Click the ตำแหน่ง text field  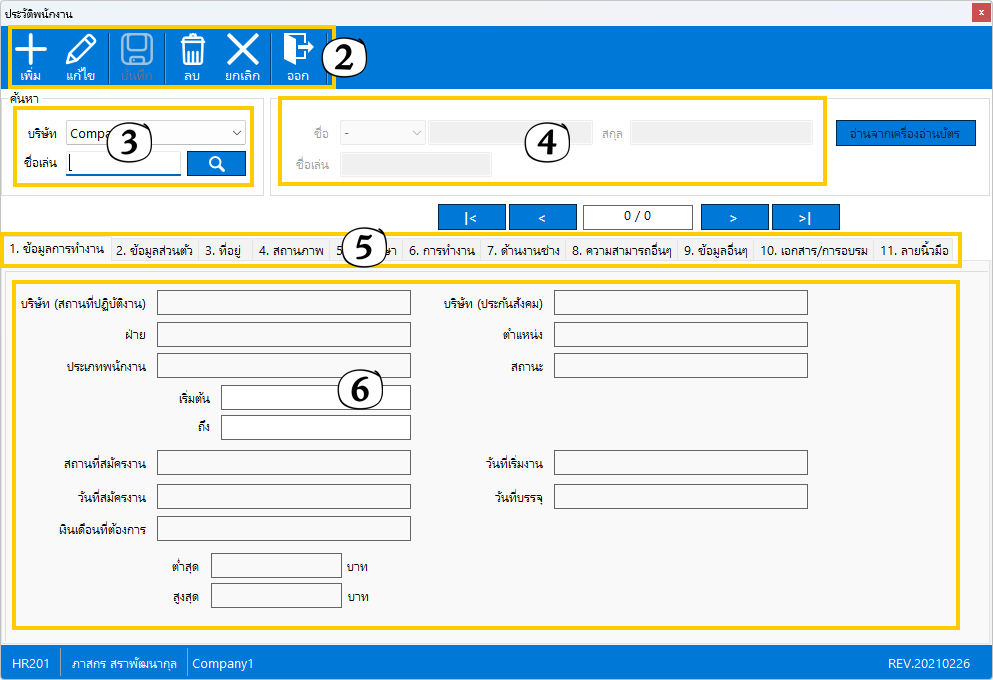point(680,335)
